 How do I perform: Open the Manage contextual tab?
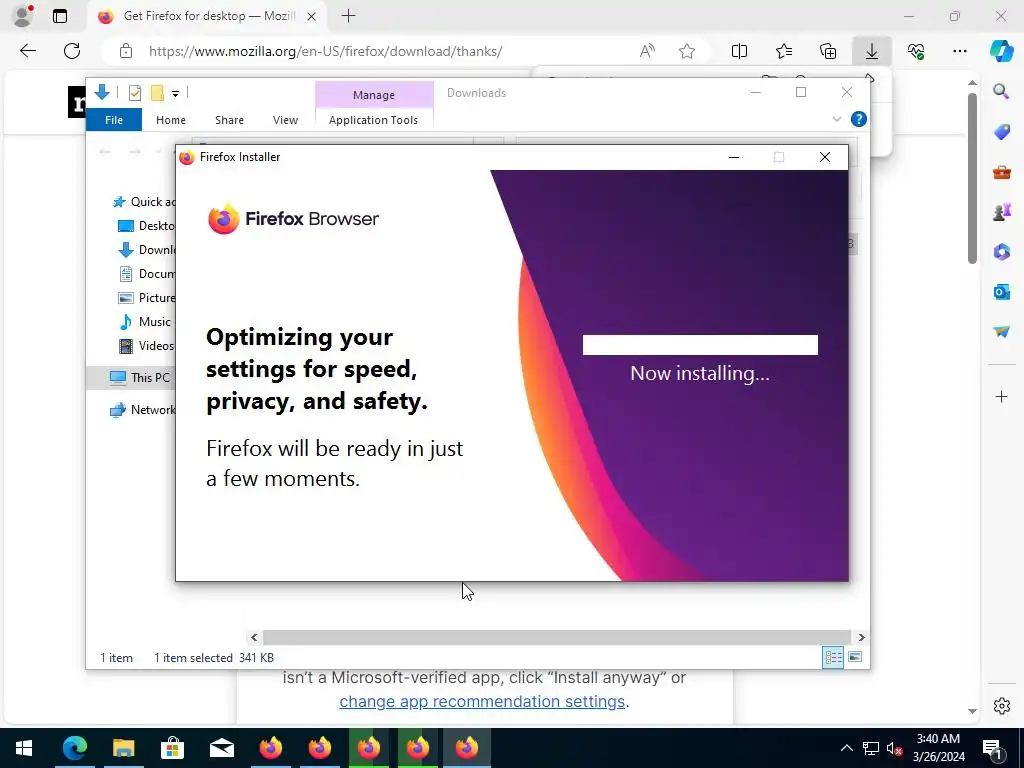(x=374, y=95)
